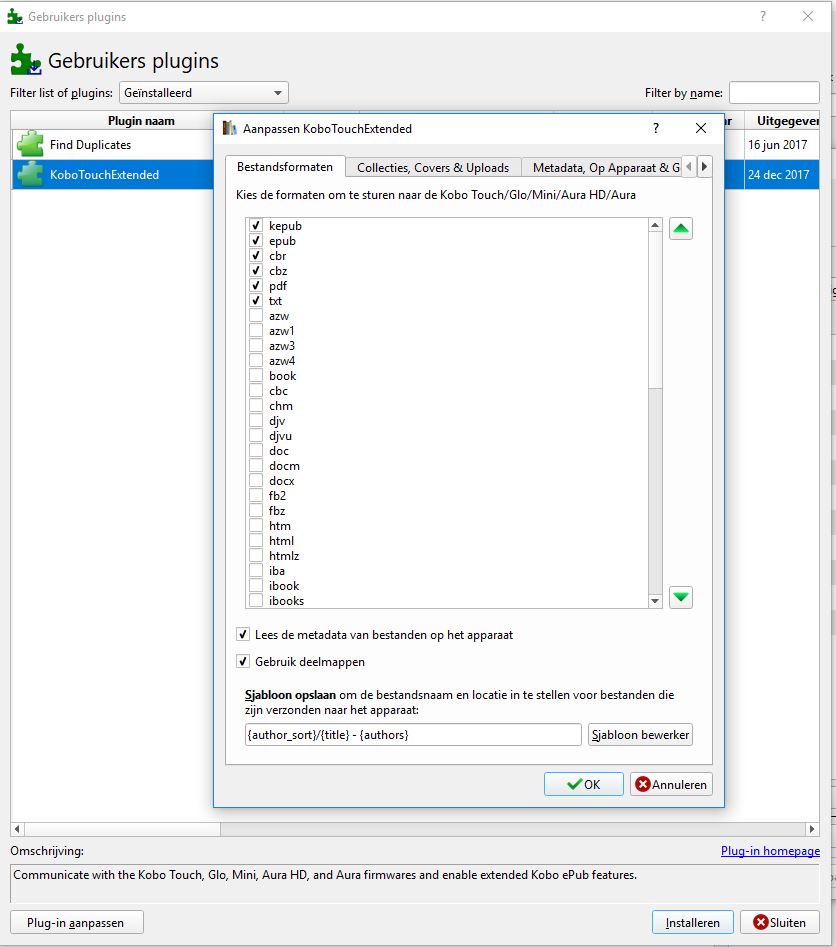Click the Plug-in aanpassen button
This screenshot has width=836, height=947.
(77, 922)
